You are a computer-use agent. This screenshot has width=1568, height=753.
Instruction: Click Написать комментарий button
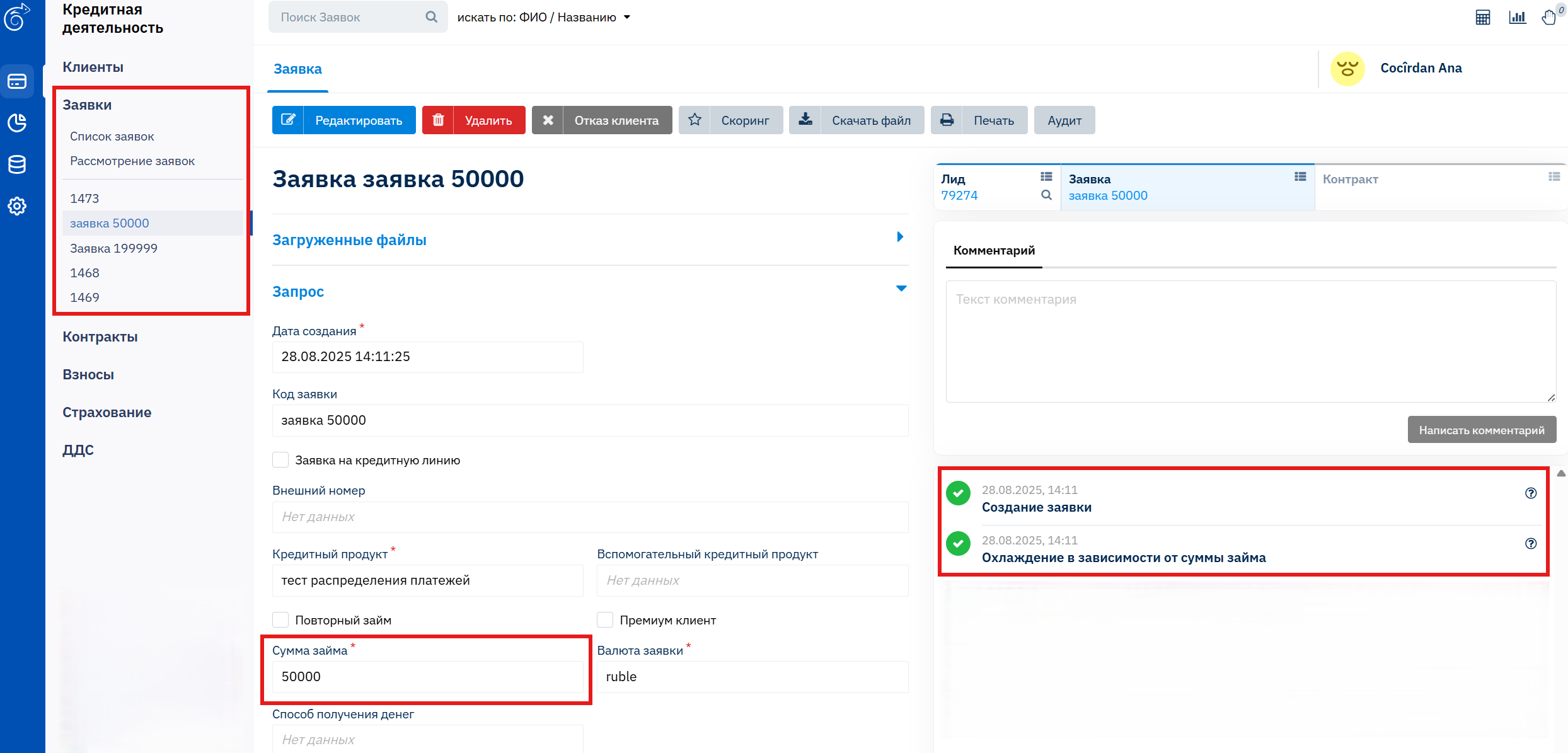pyautogui.click(x=1482, y=430)
